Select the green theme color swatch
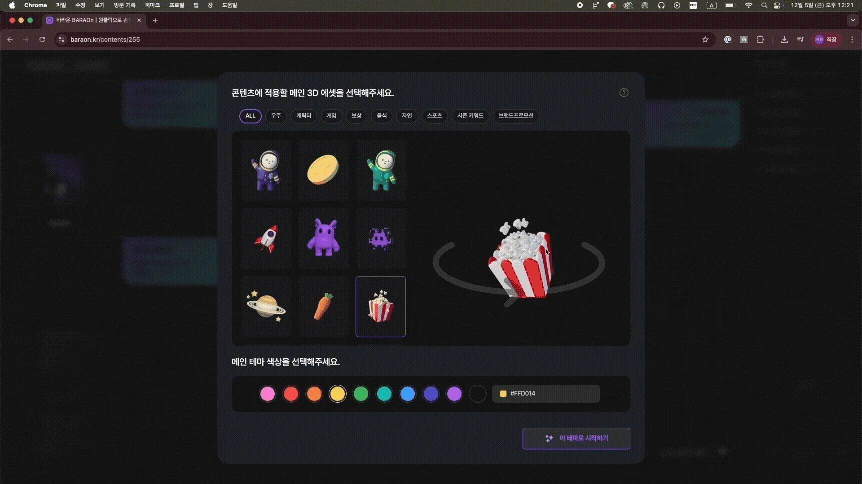 (361, 394)
